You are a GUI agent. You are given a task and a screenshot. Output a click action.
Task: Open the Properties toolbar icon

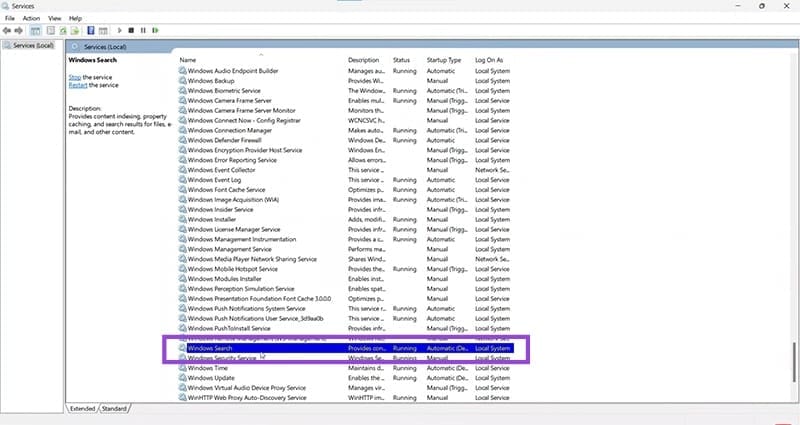pyautogui.click(x=51, y=31)
